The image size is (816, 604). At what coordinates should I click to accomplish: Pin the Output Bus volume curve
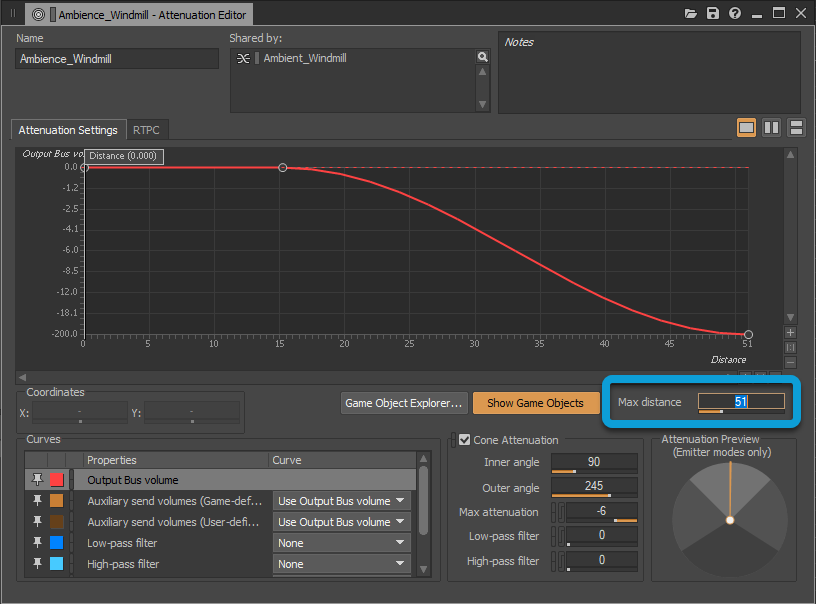point(38,480)
